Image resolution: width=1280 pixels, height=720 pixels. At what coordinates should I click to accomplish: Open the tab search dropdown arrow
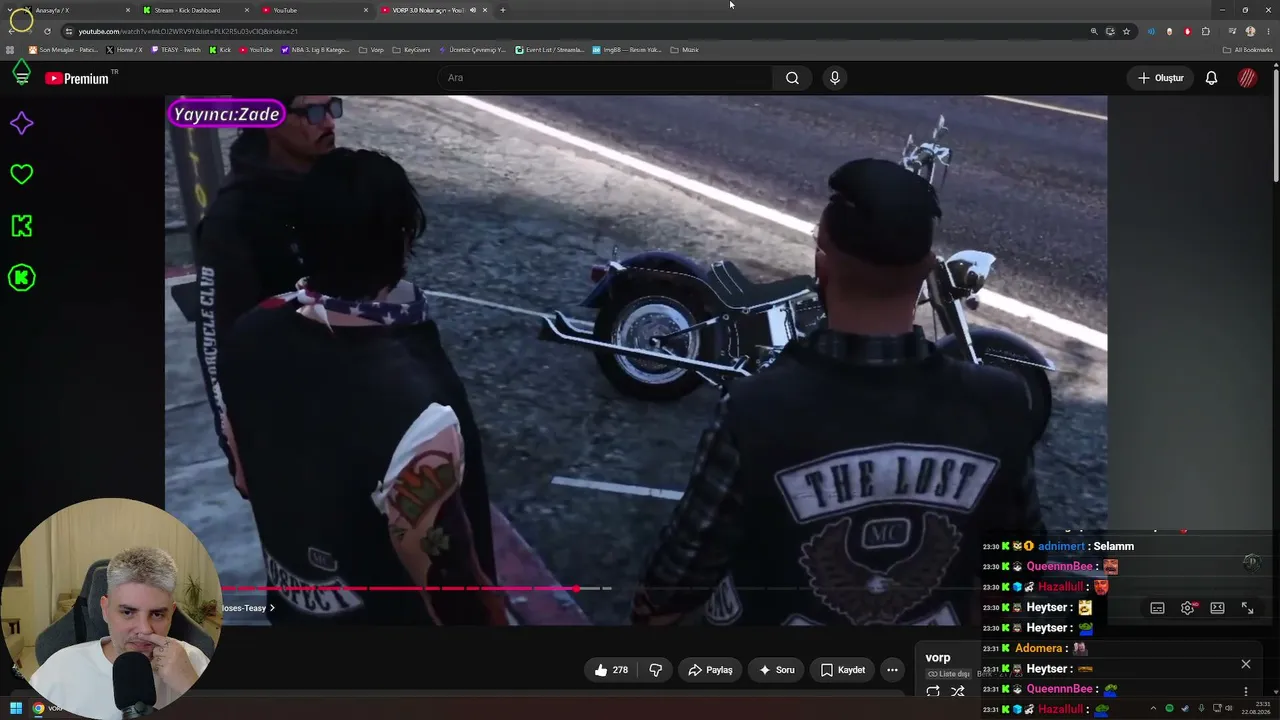9,10
